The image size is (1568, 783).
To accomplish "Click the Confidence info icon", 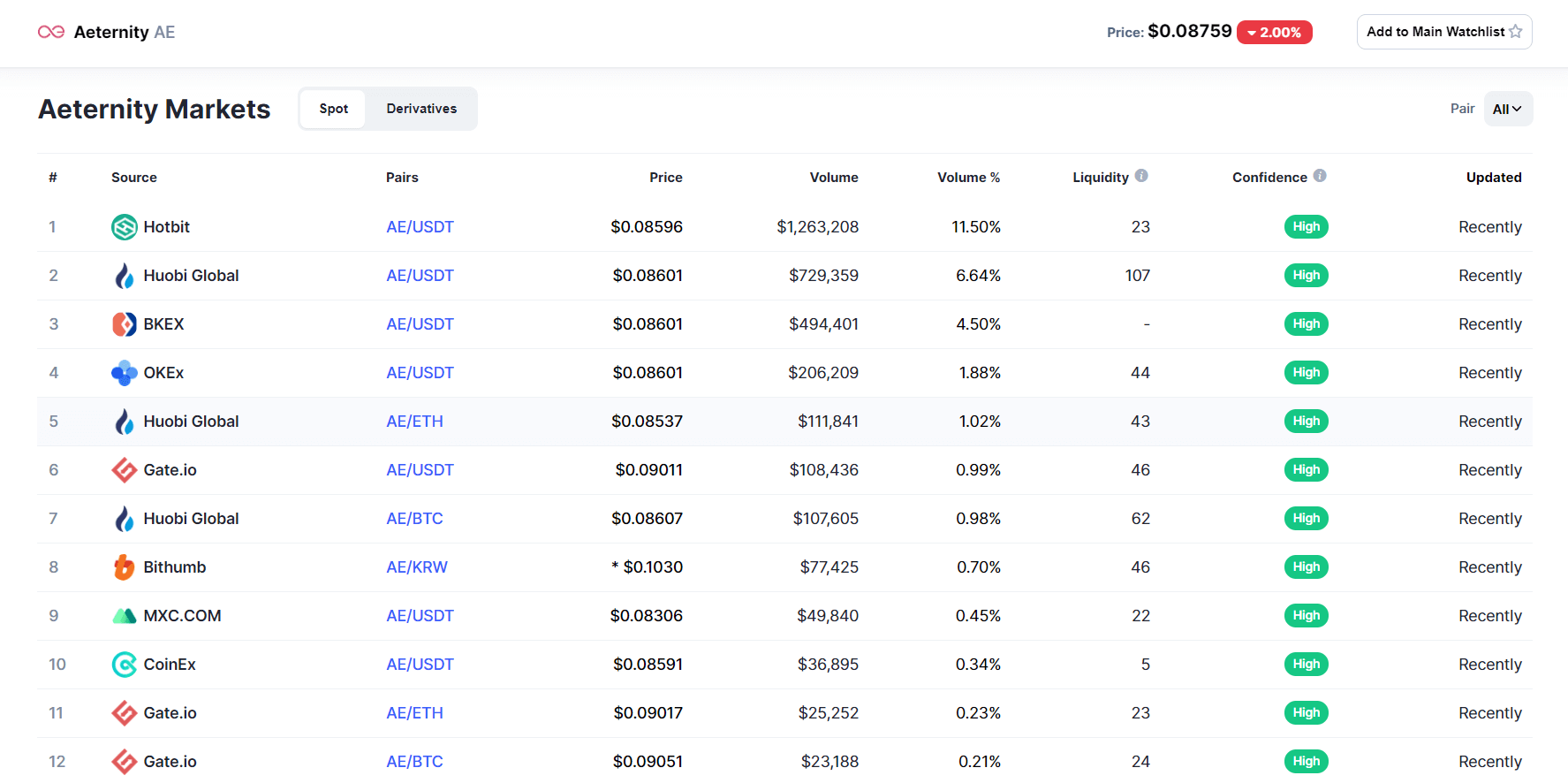I will (1320, 176).
